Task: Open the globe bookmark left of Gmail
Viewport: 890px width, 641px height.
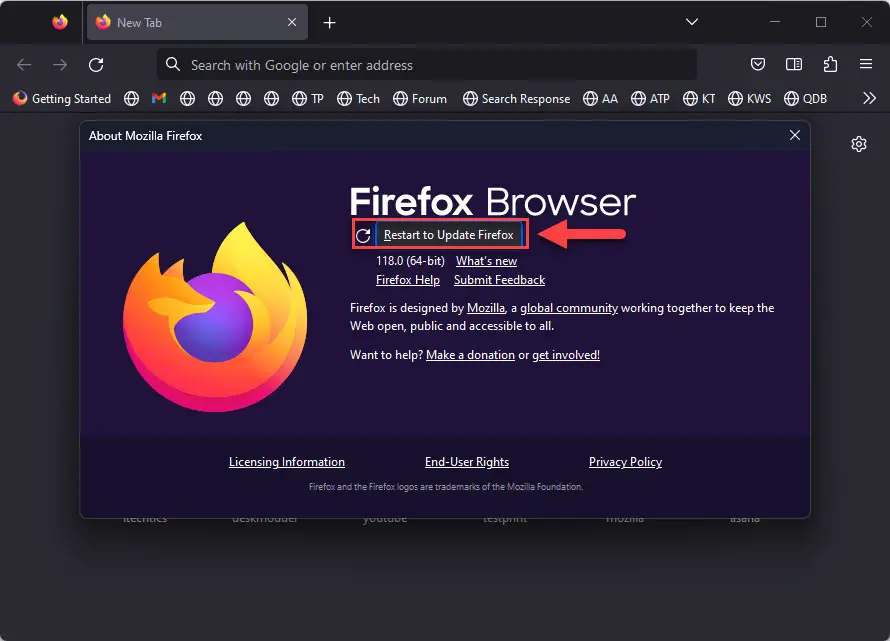Action: [132, 99]
